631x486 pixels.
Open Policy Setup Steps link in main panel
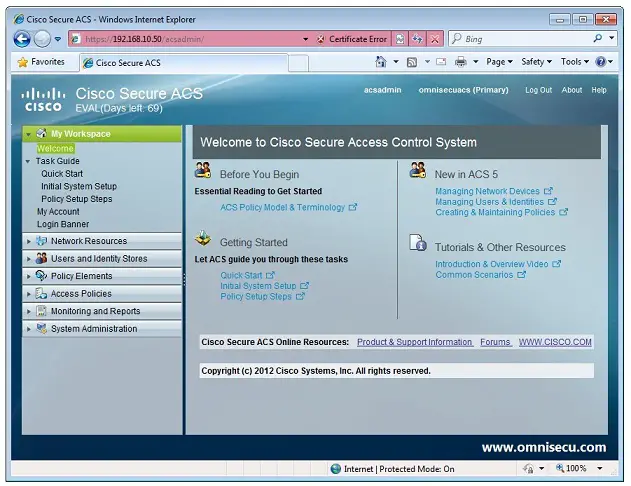point(262,296)
